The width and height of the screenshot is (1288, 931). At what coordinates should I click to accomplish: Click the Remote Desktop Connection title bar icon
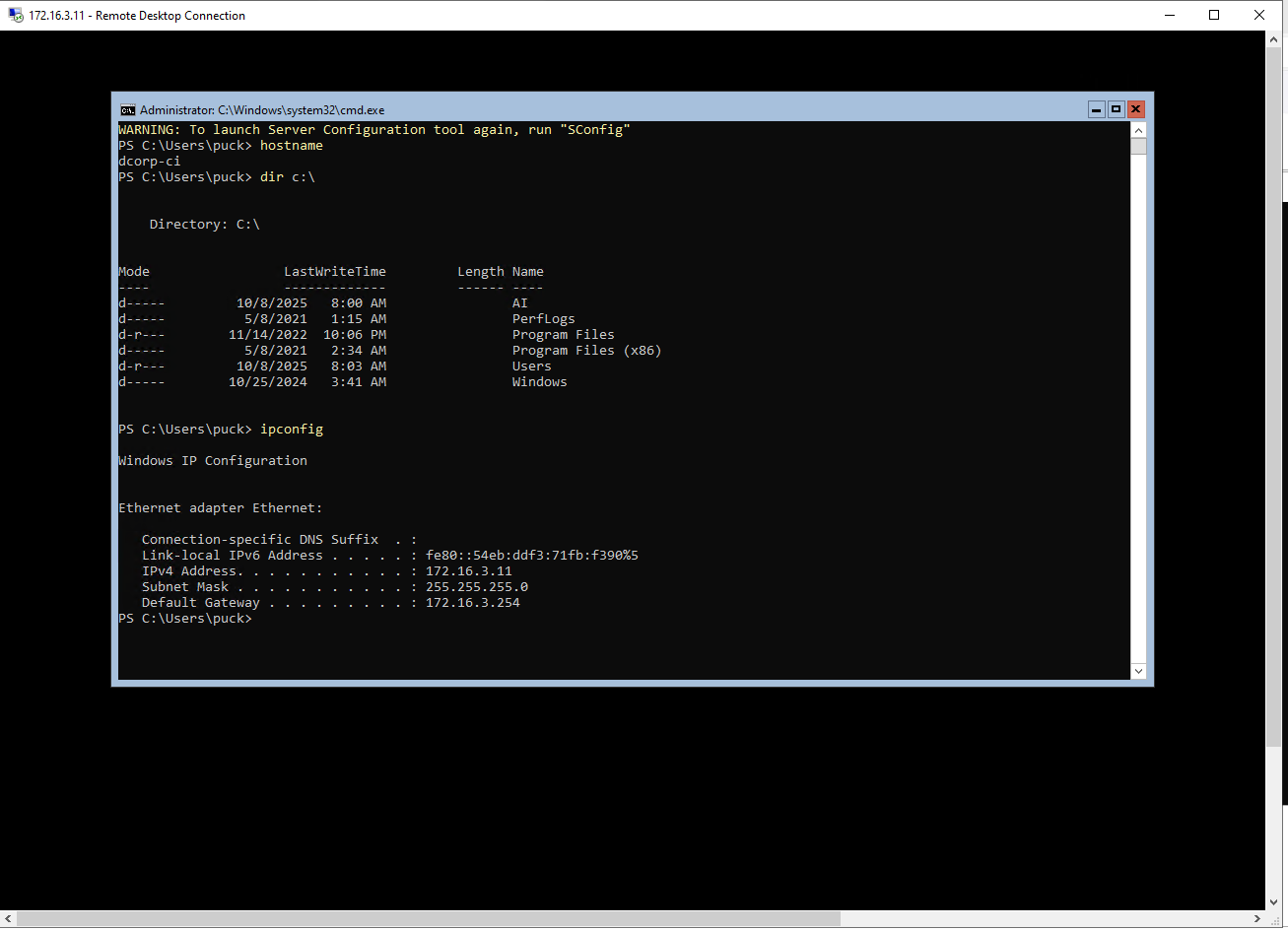16,15
